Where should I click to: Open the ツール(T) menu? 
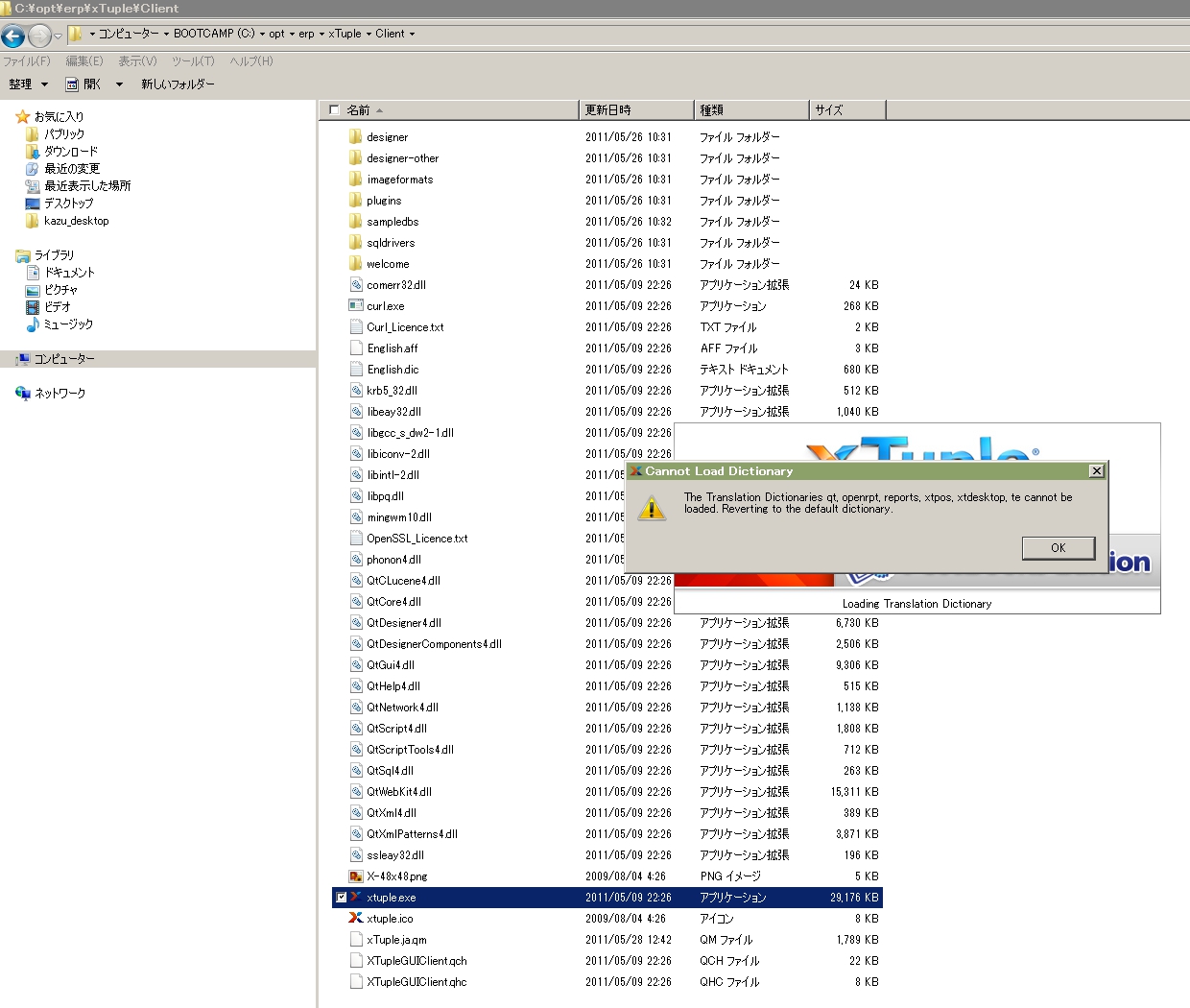click(193, 61)
